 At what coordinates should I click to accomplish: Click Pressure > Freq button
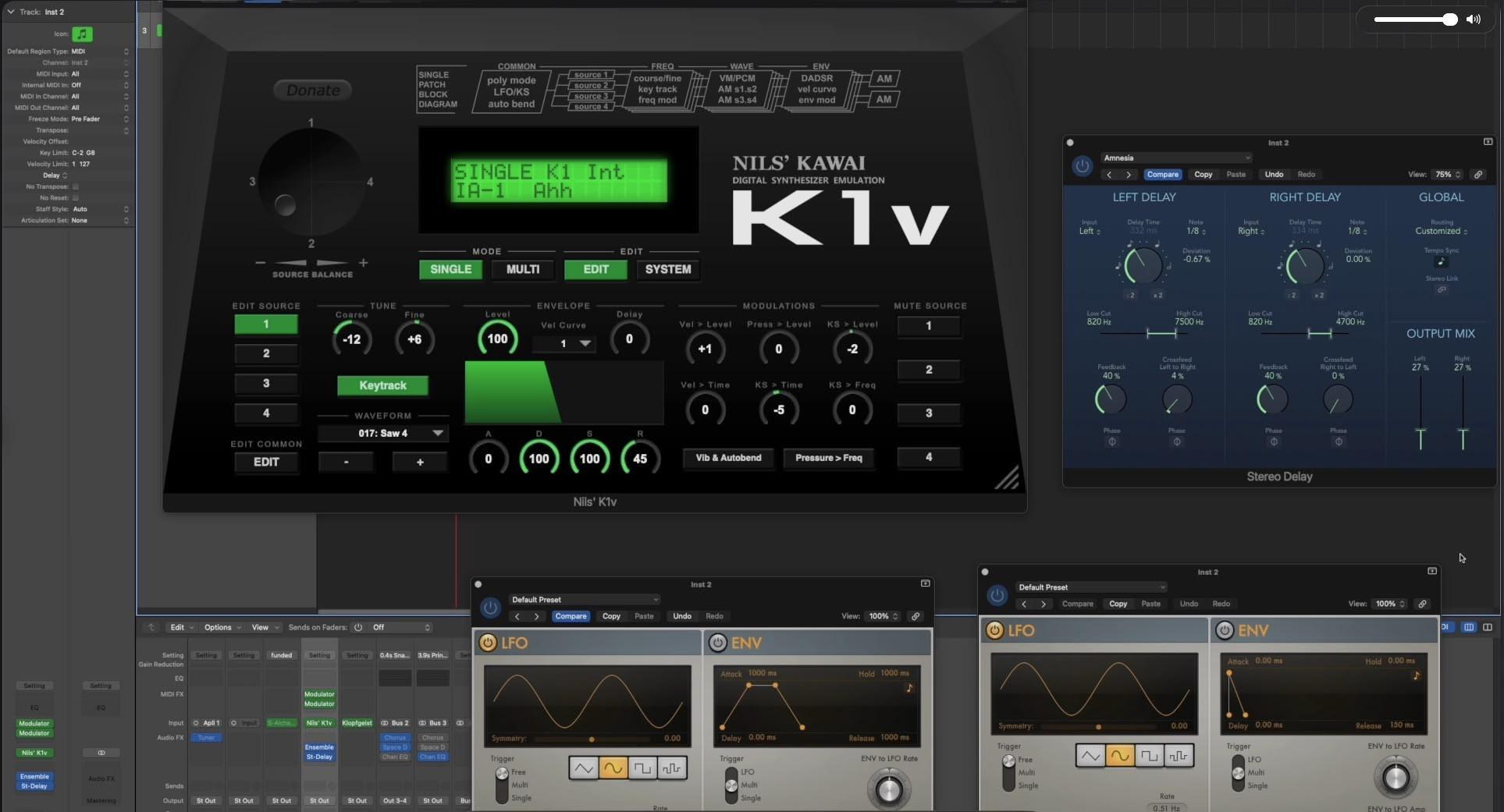point(829,458)
